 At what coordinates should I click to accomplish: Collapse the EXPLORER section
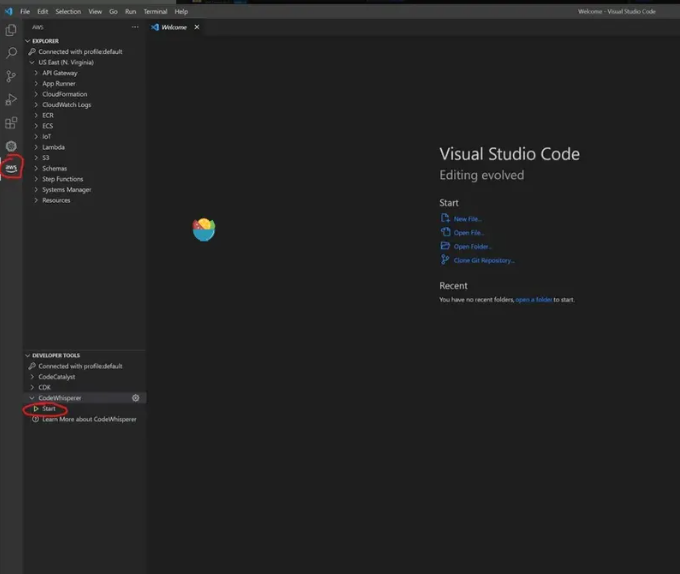pyautogui.click(x=28, y=41)
